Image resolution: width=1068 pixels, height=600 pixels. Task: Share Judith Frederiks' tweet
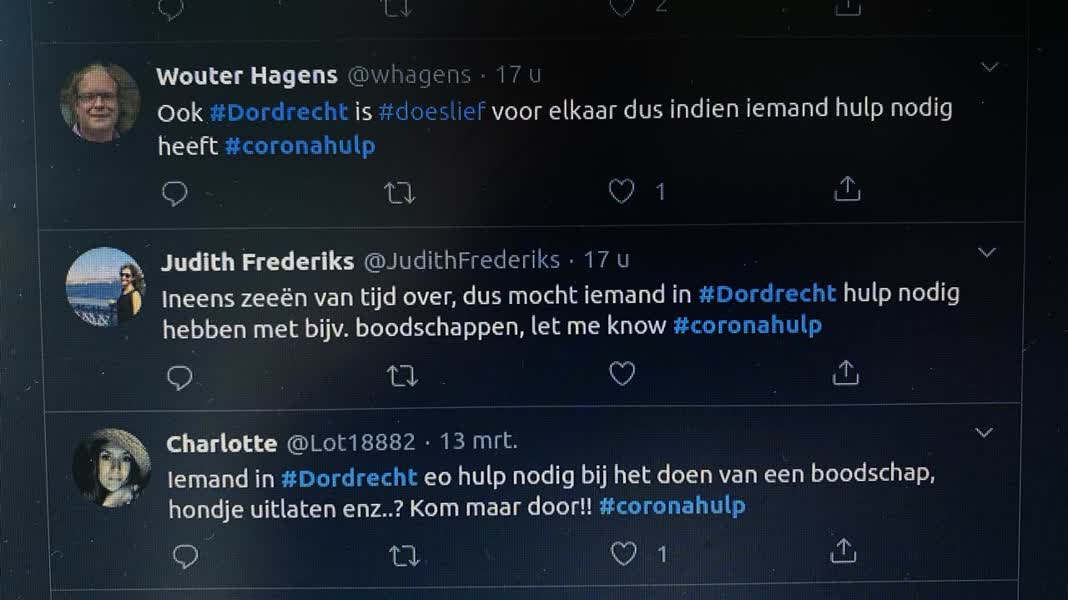(x=846, y=373)
